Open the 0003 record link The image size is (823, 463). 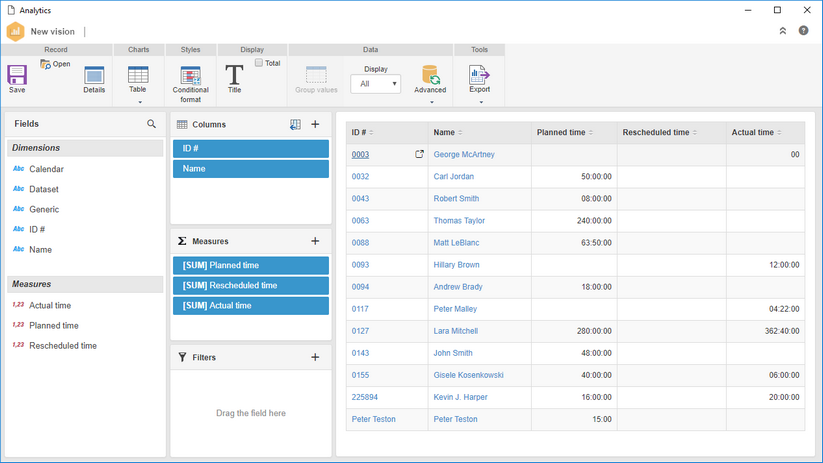click(x=360, y=154)
